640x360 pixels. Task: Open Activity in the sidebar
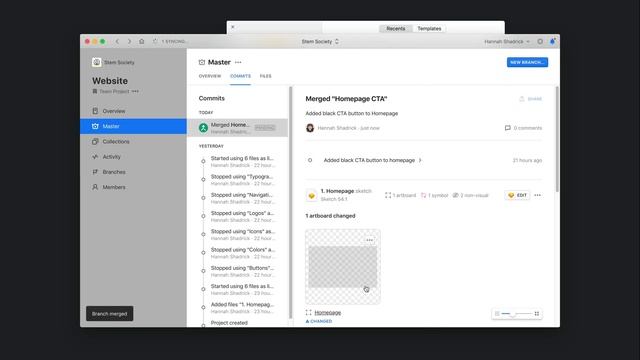[x=133, y=157]
